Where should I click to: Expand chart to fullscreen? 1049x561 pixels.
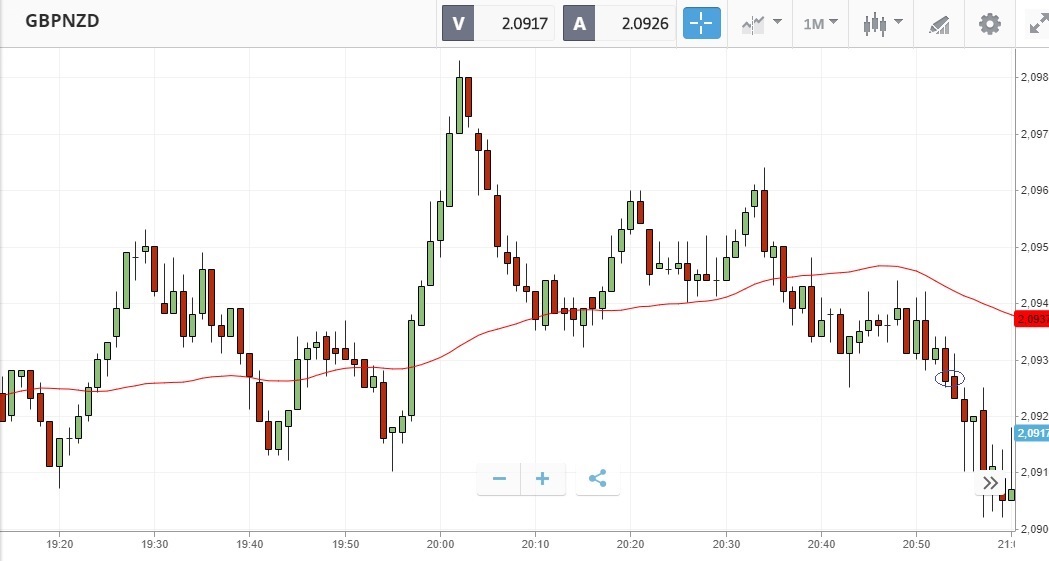tap(1036, 23)
